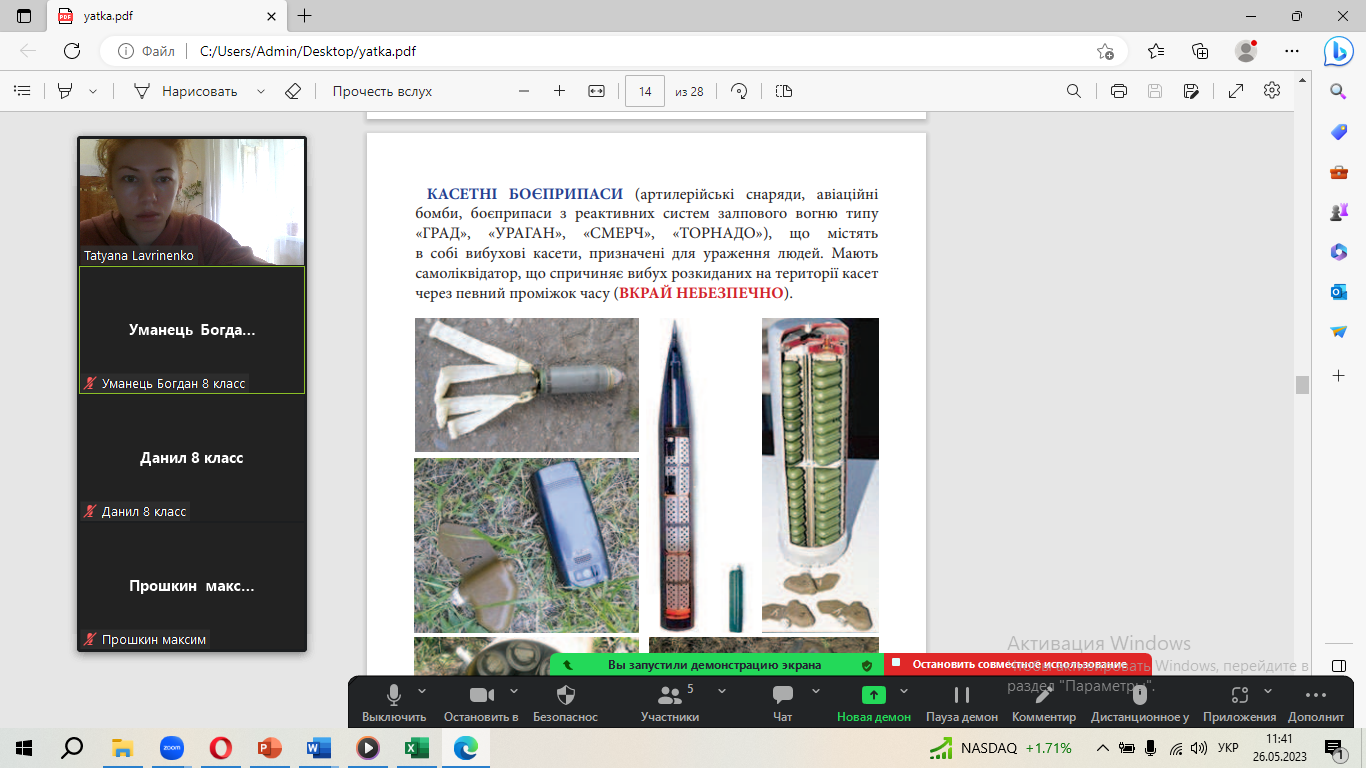The height and width of the screenshot is (768, 1366).
Task: Stop video in Zoom toolbar
Action: [x=481, y=701]
